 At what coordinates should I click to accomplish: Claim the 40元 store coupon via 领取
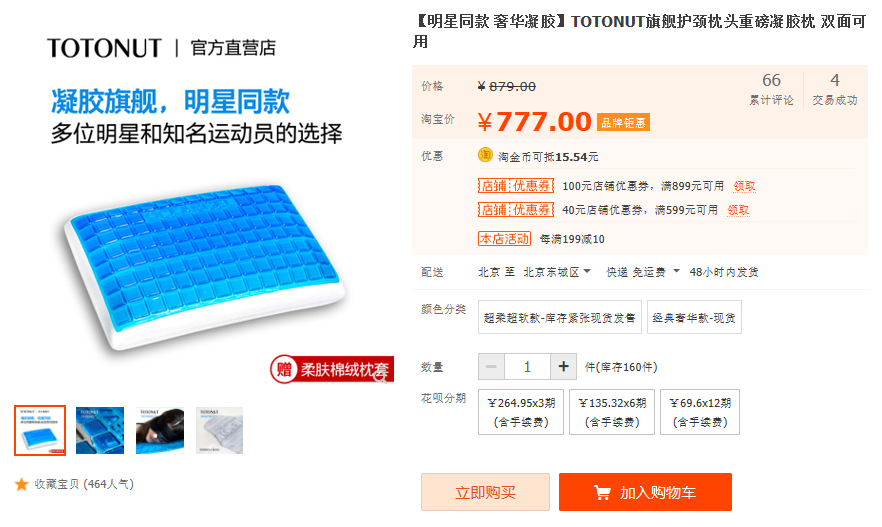point(738,210)
